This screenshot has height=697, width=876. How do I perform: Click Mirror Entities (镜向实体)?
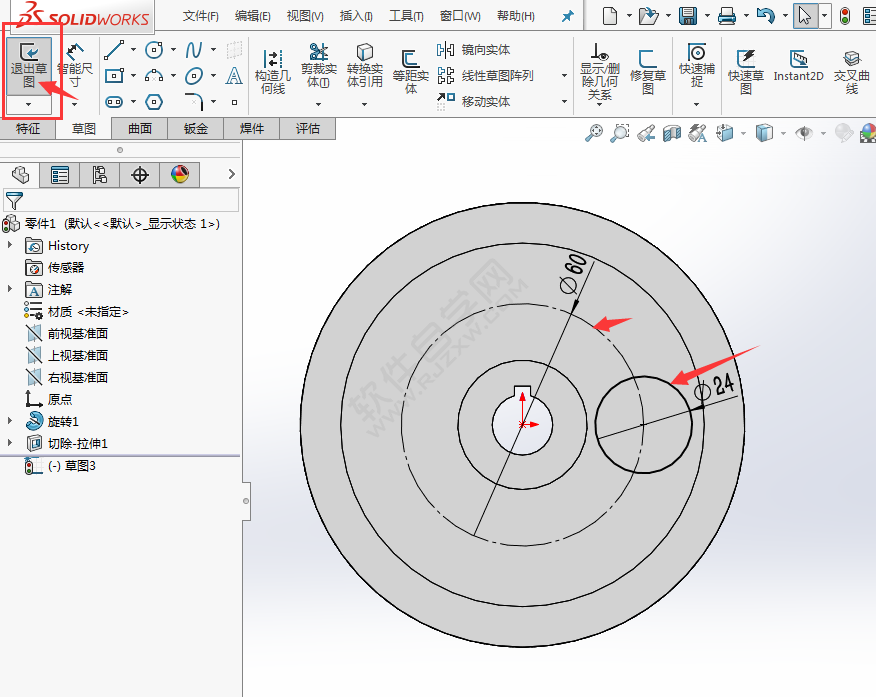(473, 50)
